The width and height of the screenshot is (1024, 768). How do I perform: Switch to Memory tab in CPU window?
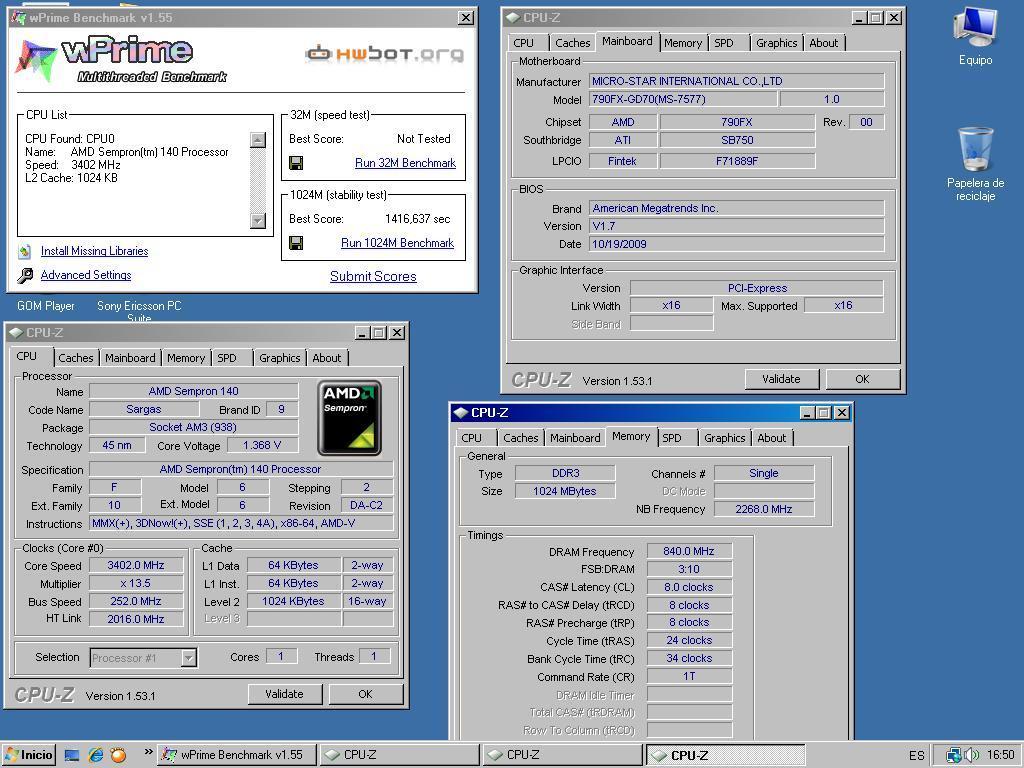pos(185,358)
